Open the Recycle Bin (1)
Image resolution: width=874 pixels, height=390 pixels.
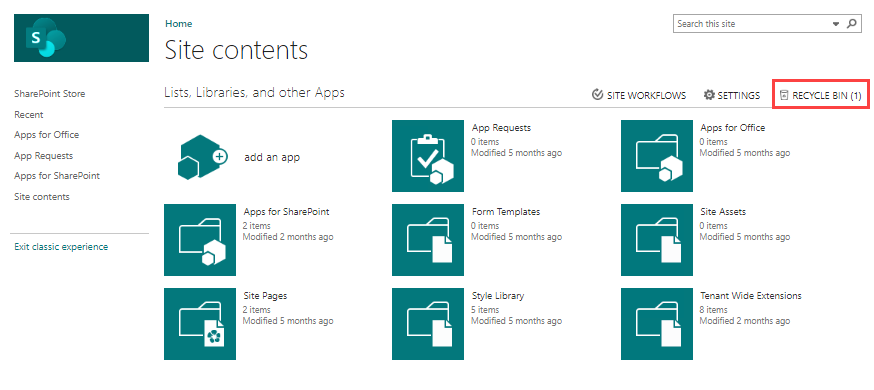coord(821,95)
